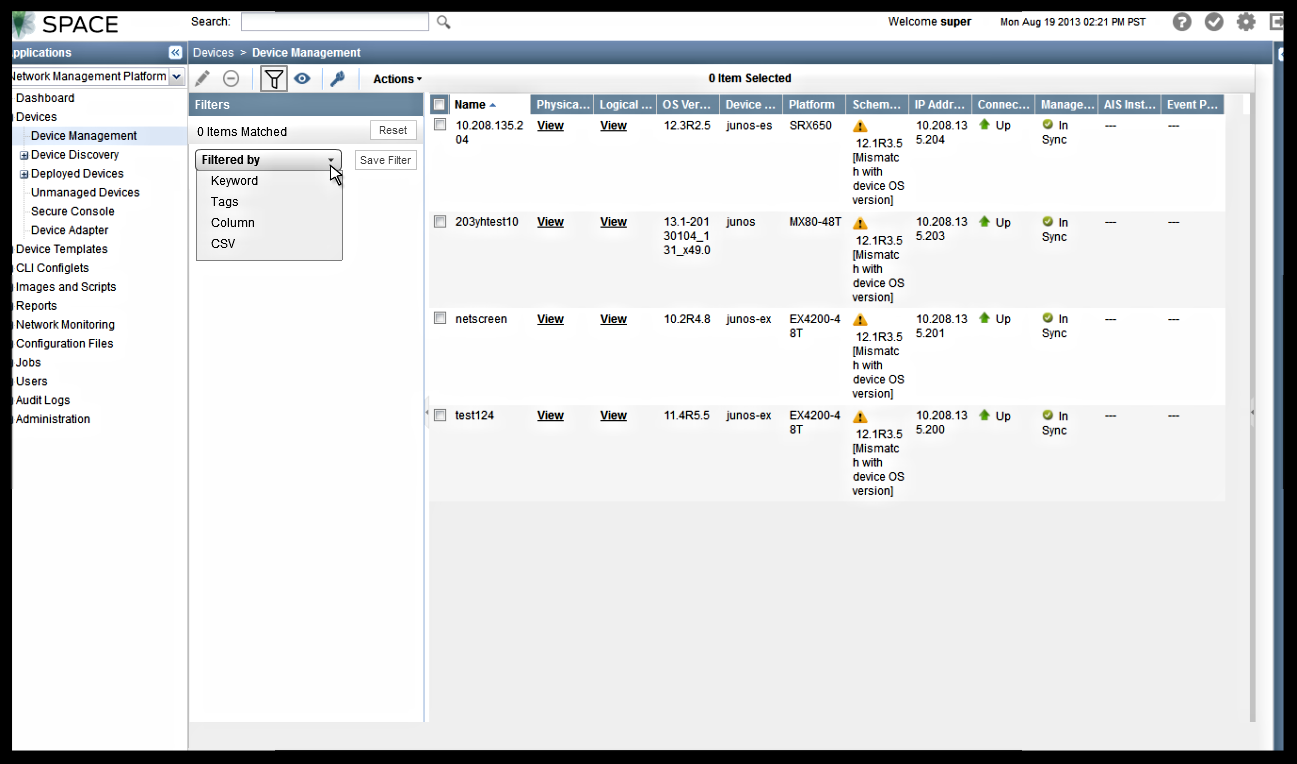Select Unmanaged Devices tree item
The height and width of the screenshot is (764, 1297).
point(85,193)
